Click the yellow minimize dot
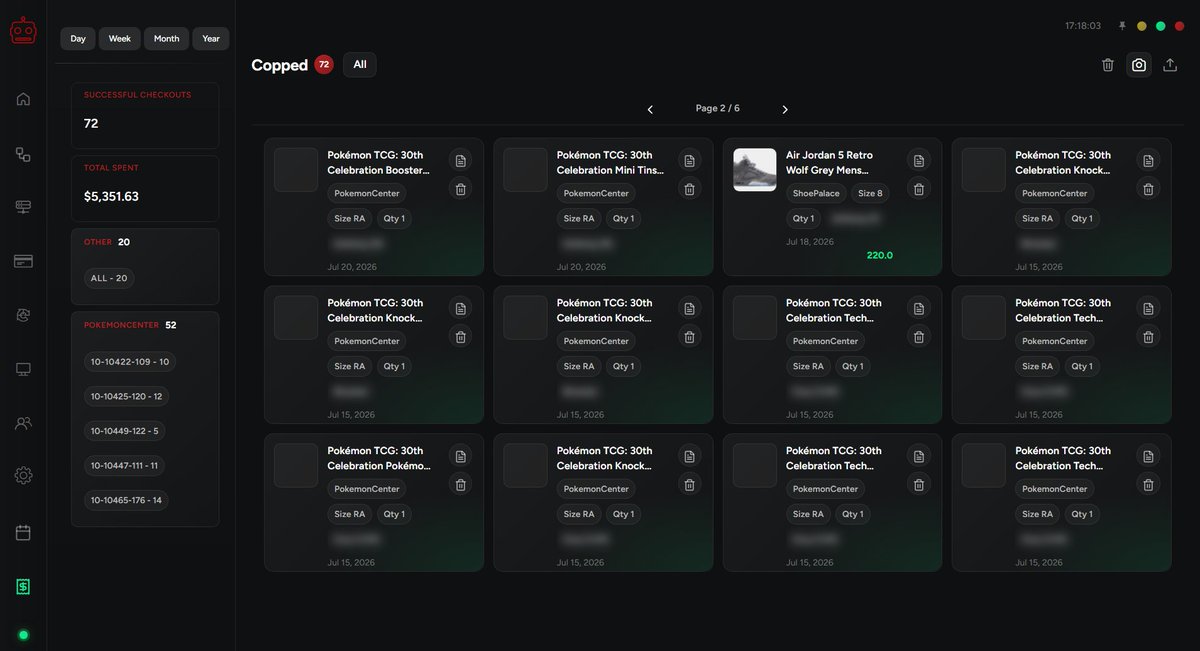The width and height of the screenshot is (1200, 651). tap(1142, 26)
